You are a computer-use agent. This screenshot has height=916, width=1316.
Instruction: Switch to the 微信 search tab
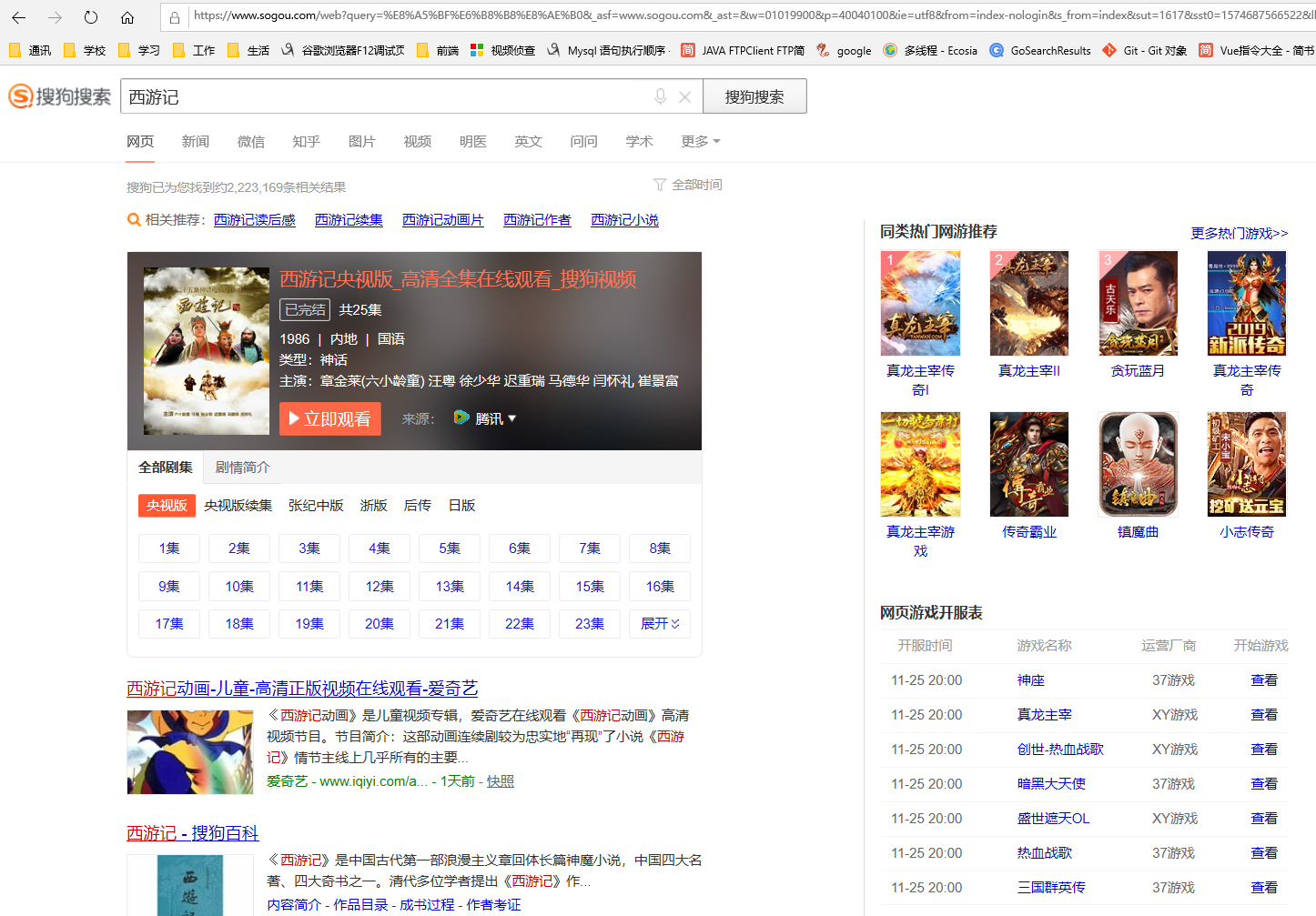tap(251, 141)
